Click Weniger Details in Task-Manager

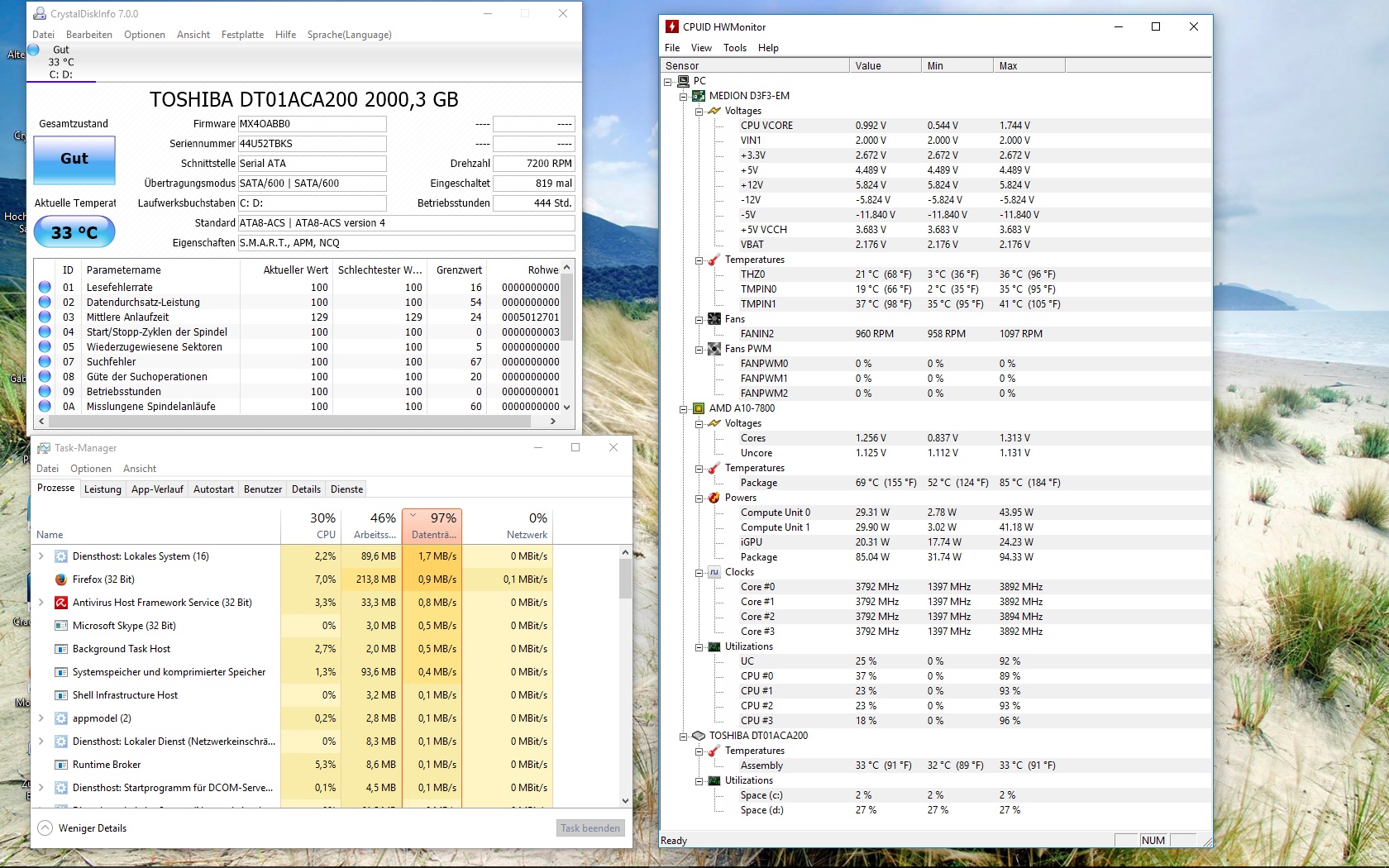pyautogui.click(x=83, y=828)
